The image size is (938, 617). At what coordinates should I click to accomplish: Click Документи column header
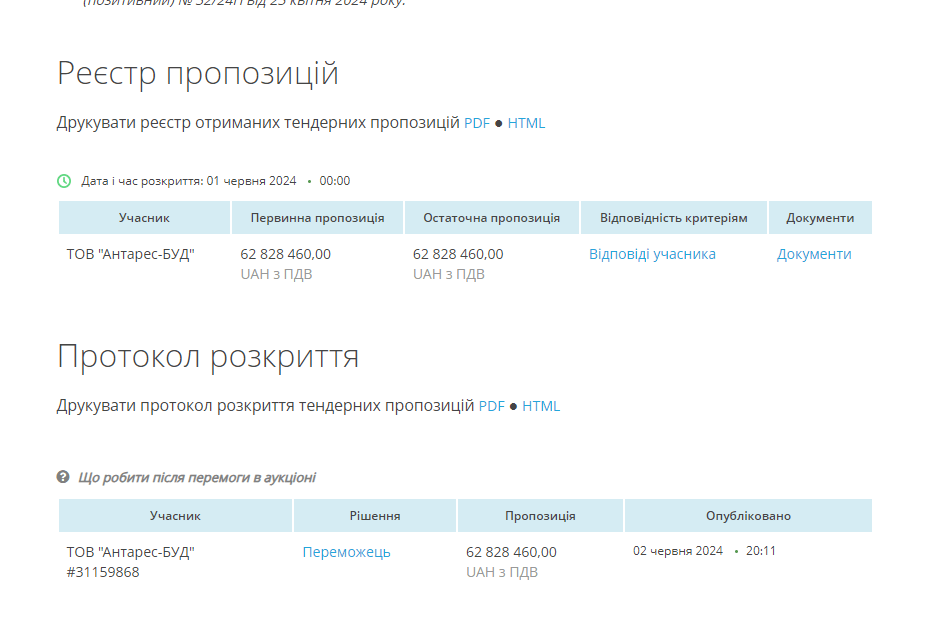click(x=820, y=218)
